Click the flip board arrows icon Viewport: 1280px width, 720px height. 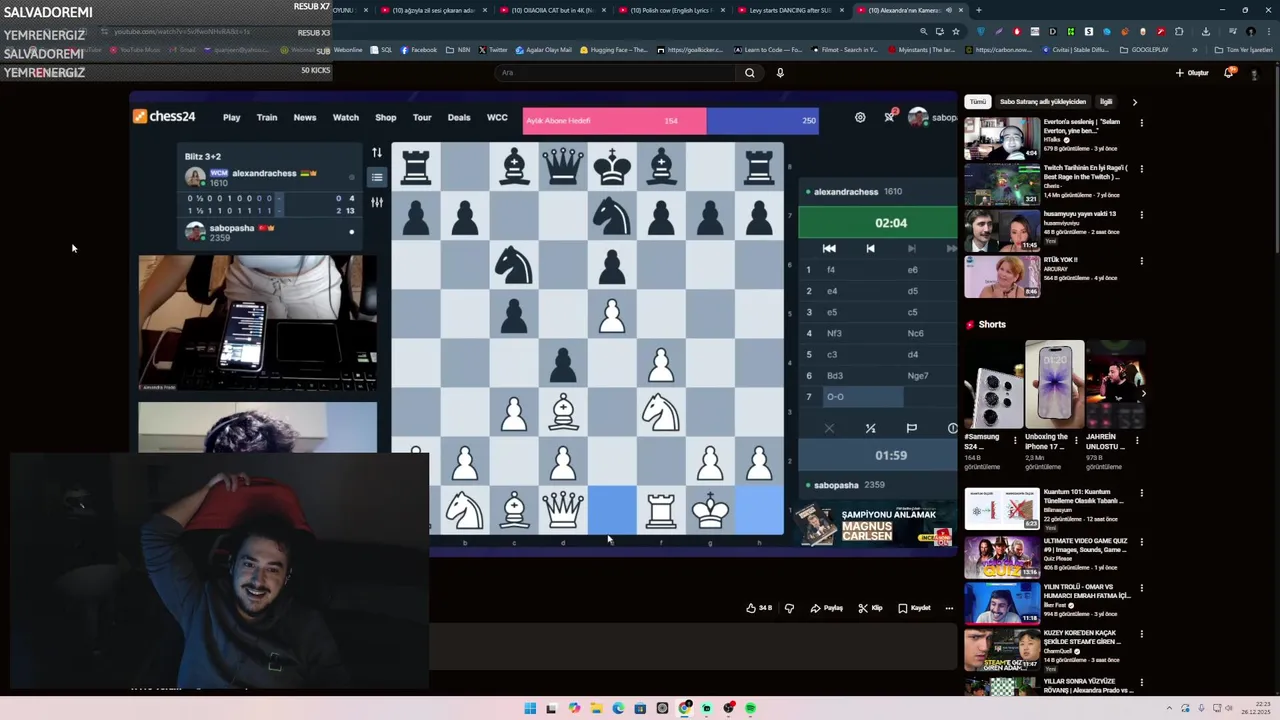click(377, 152)
